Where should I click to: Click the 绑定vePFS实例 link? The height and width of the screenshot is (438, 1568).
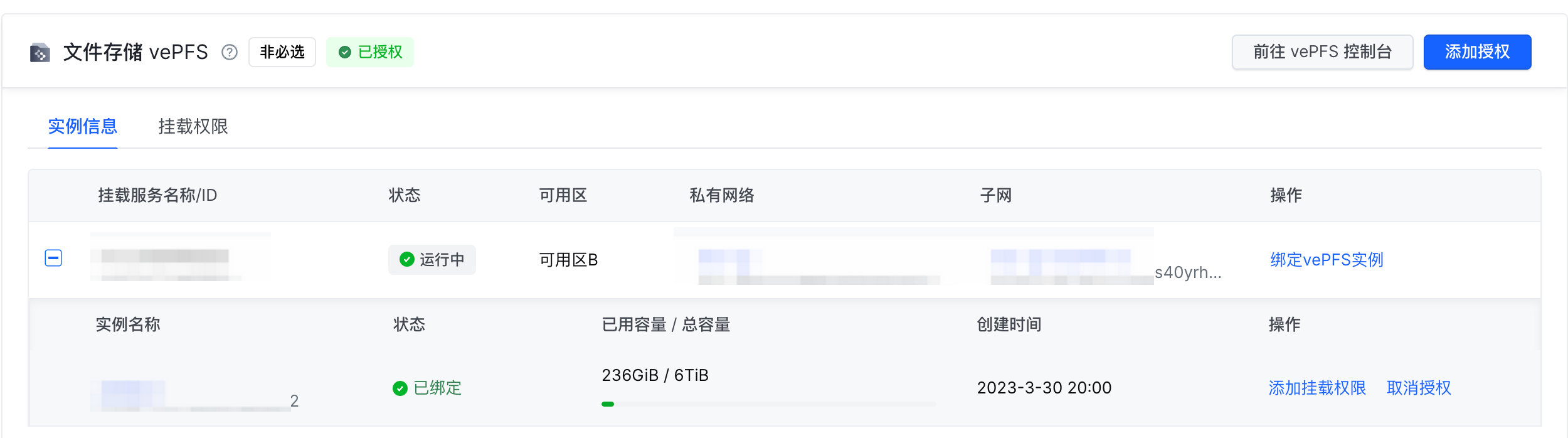(1327, 260)
